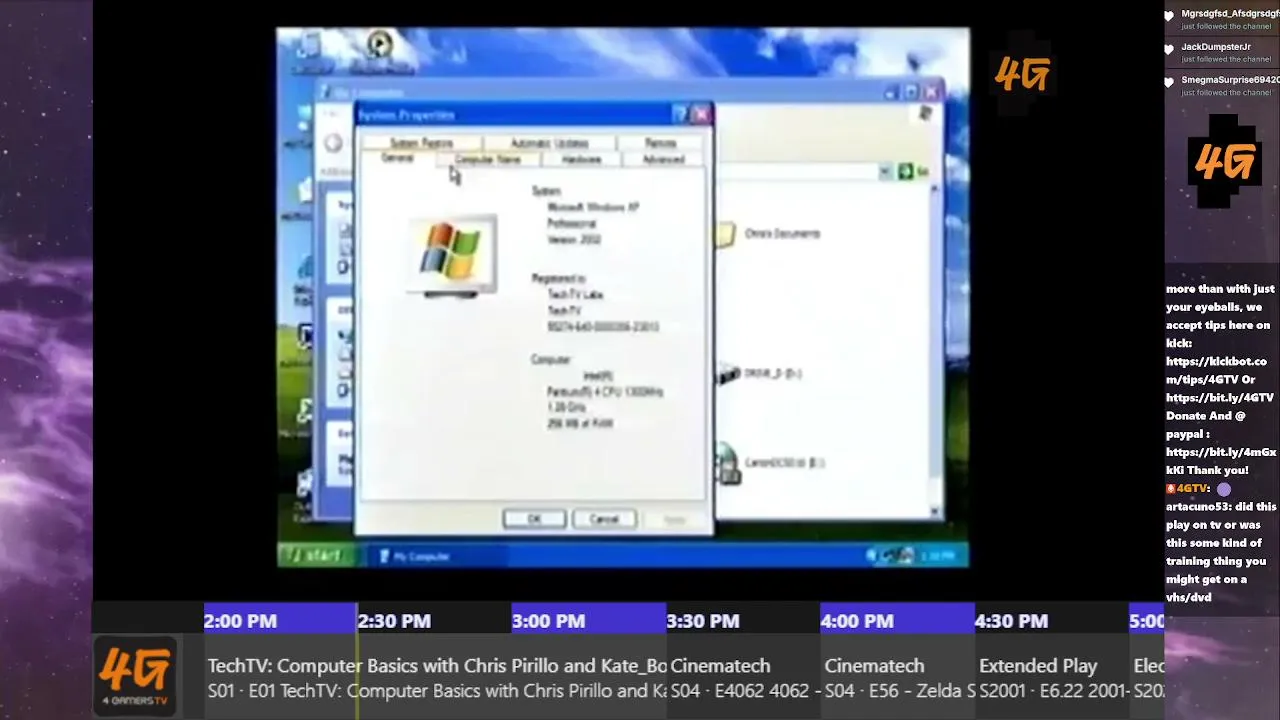Click the Pentium 4 CPU processor line
Image resolution: width=1280 pixels, height=720 pixels.
(x=605, y=392)
